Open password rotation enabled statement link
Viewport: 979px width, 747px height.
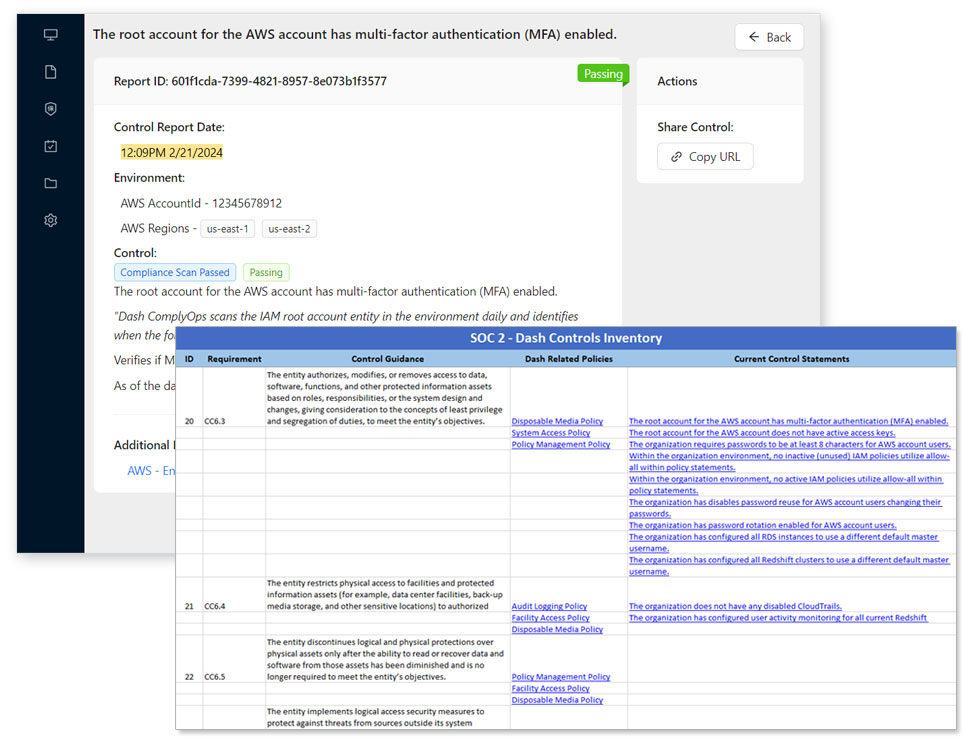(x=762, y=525)
